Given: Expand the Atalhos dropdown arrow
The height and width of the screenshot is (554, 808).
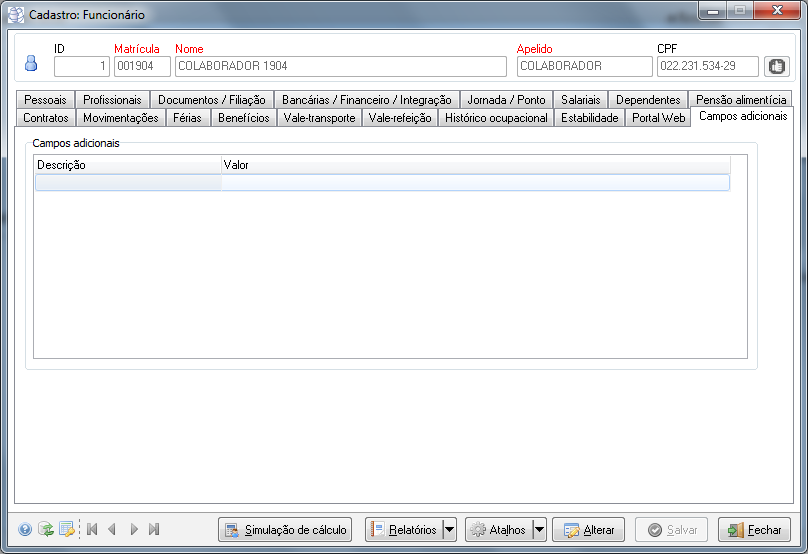Looking at the screenshot, I should click(539, 530).
